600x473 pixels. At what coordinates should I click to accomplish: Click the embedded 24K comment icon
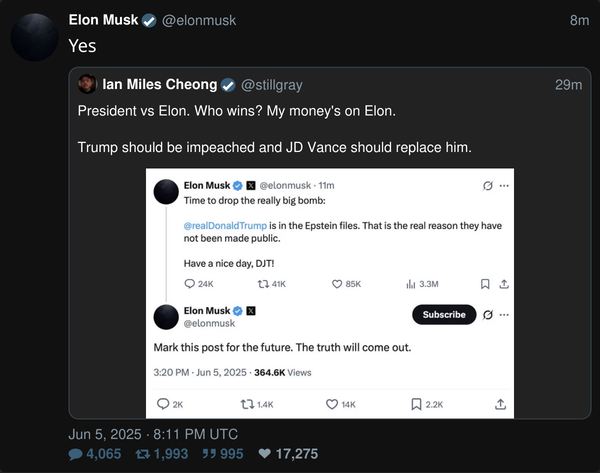pos(189,284)
